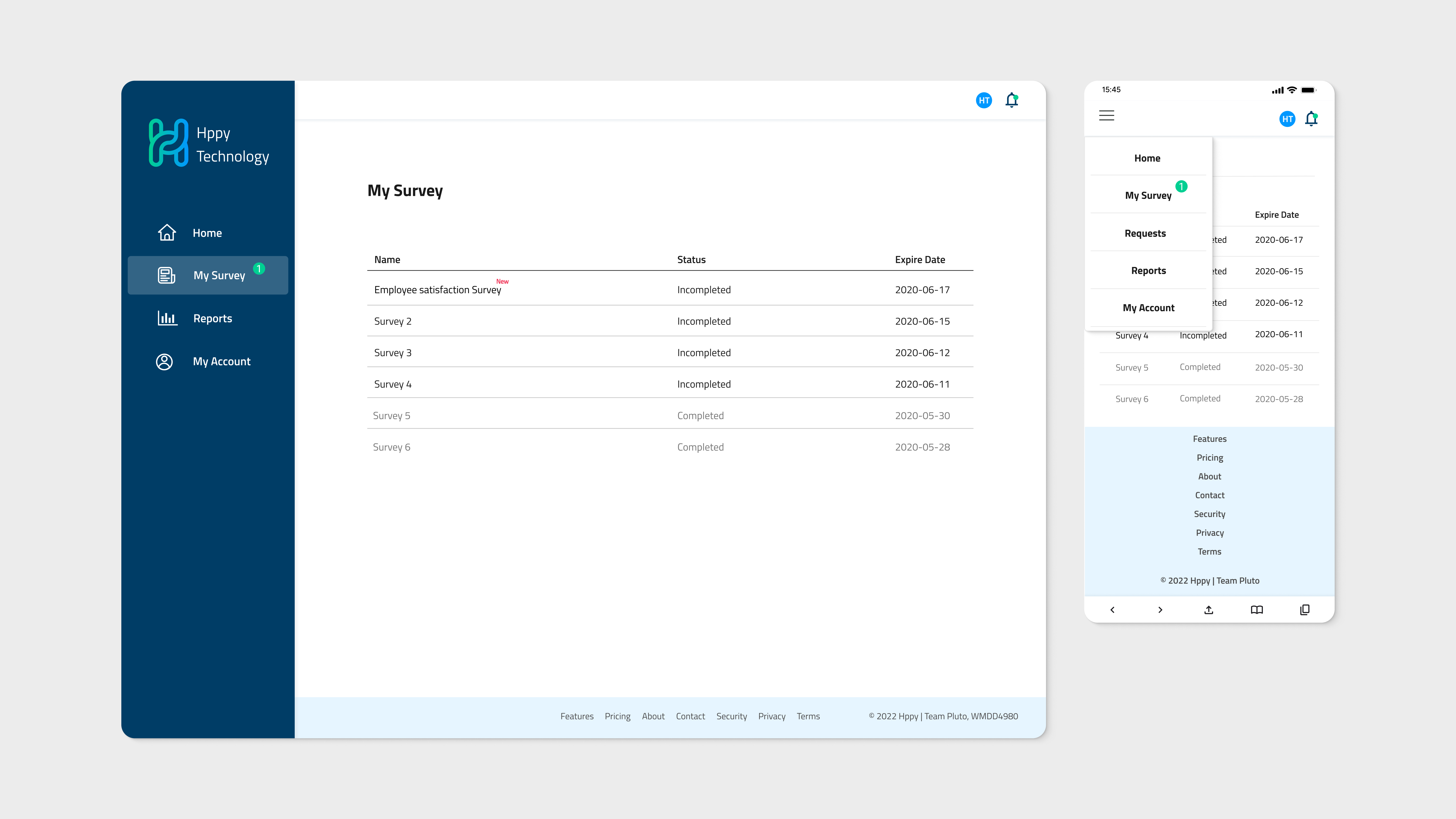Click the red New tag on survey
This screenshot has height=819, width=1456.
click(503, 282)
